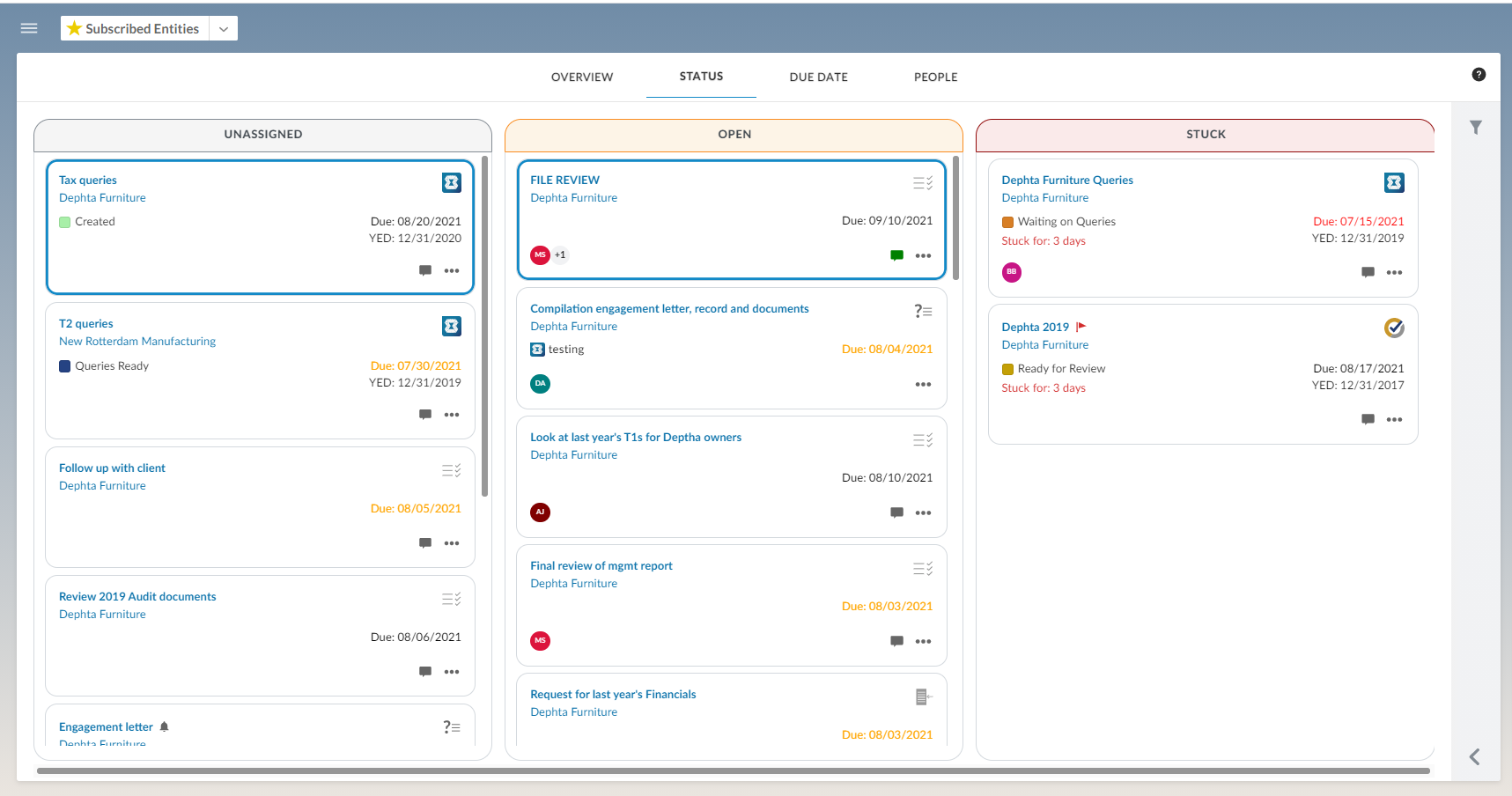The width and height of the screenshot is (1512, 796).
Task: Open green comment icon on FILE REVIEW card
Action: [896, 255]
